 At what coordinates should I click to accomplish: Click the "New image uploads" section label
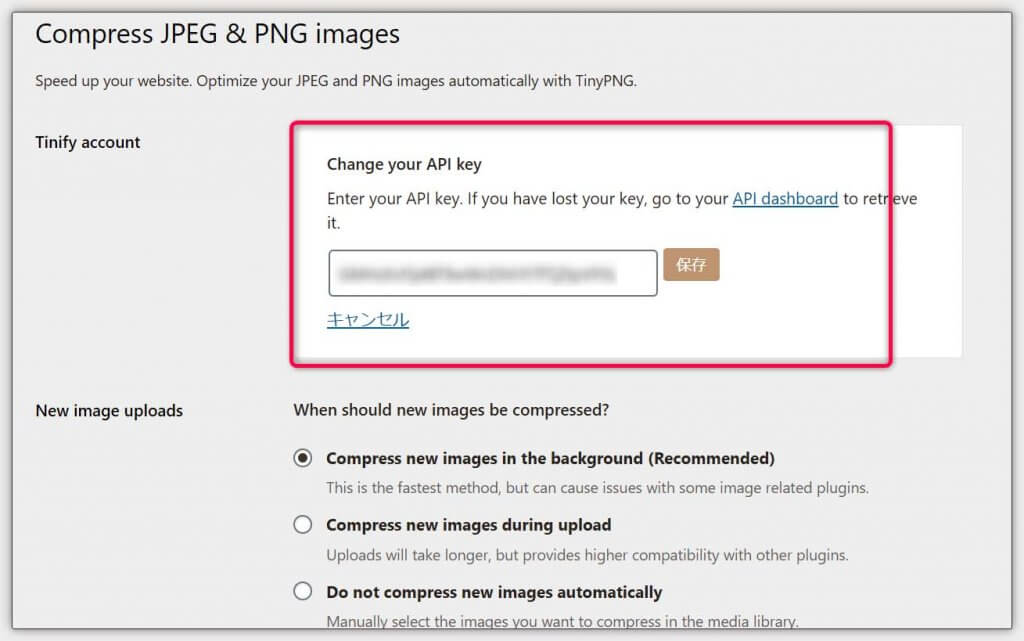pyautogui.click(x=109, y=410)
